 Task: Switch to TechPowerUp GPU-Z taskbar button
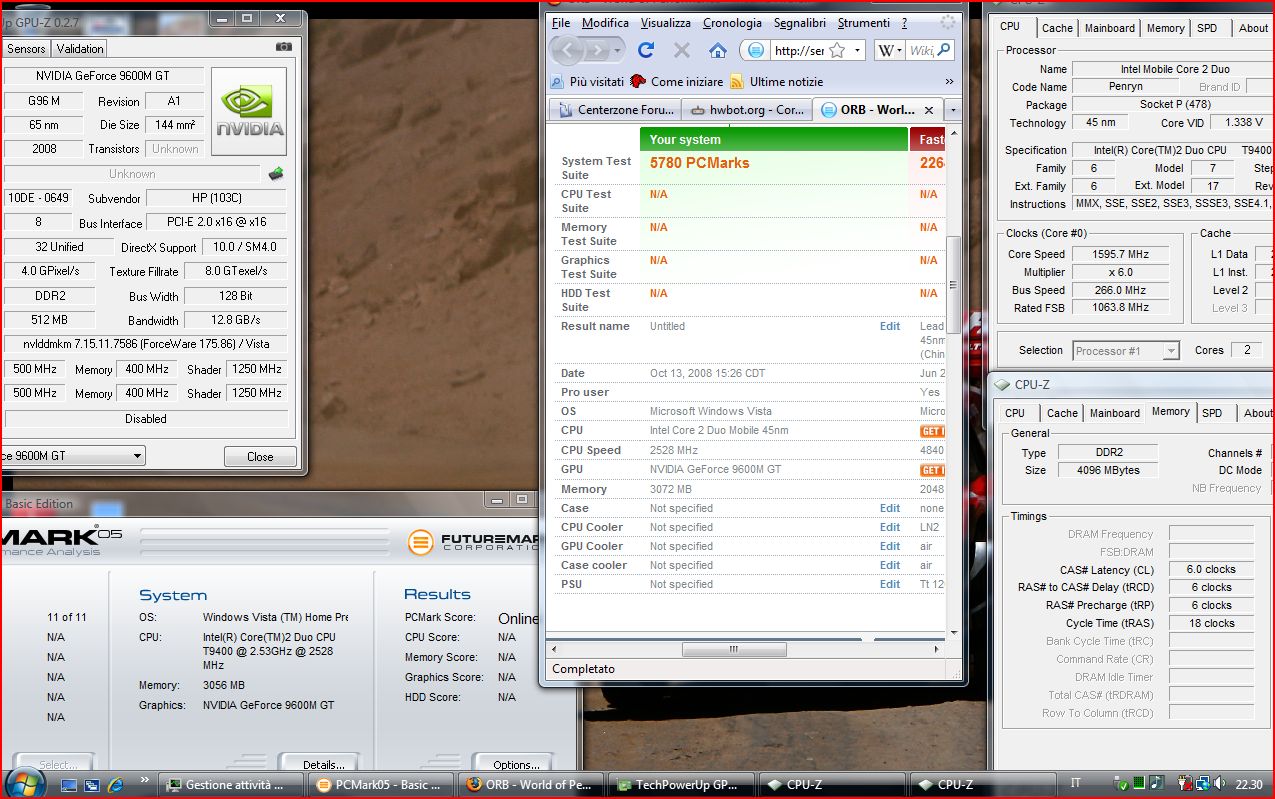point(682,785)
